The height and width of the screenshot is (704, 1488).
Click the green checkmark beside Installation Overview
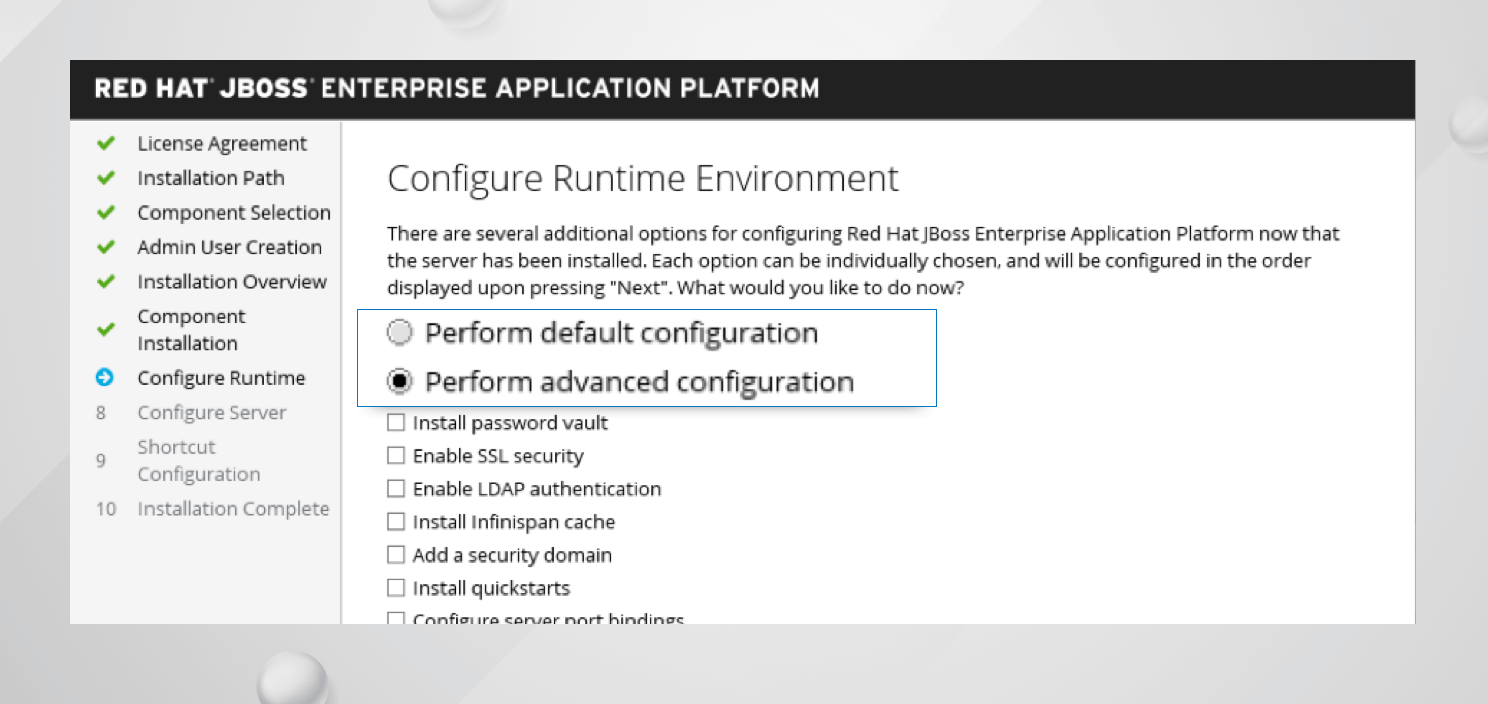click(x=105, y=282)
